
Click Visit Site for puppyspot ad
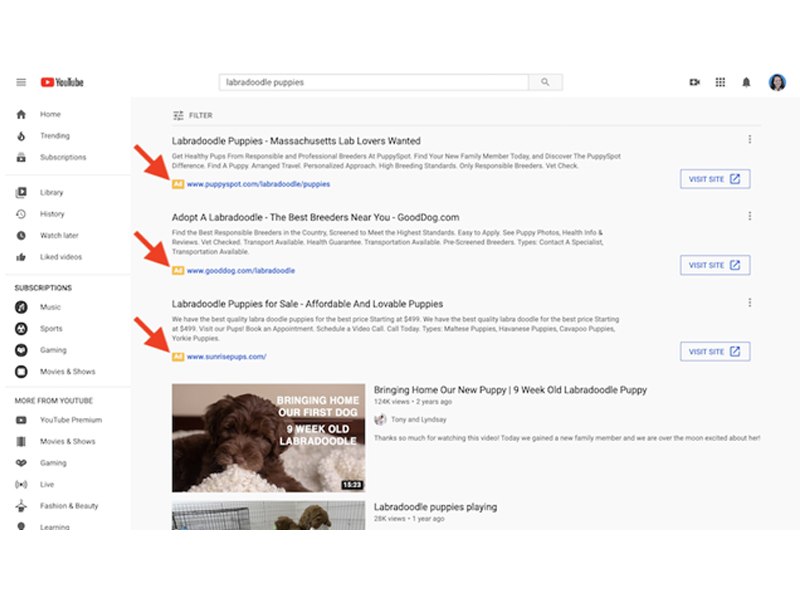tap(714, 179)
